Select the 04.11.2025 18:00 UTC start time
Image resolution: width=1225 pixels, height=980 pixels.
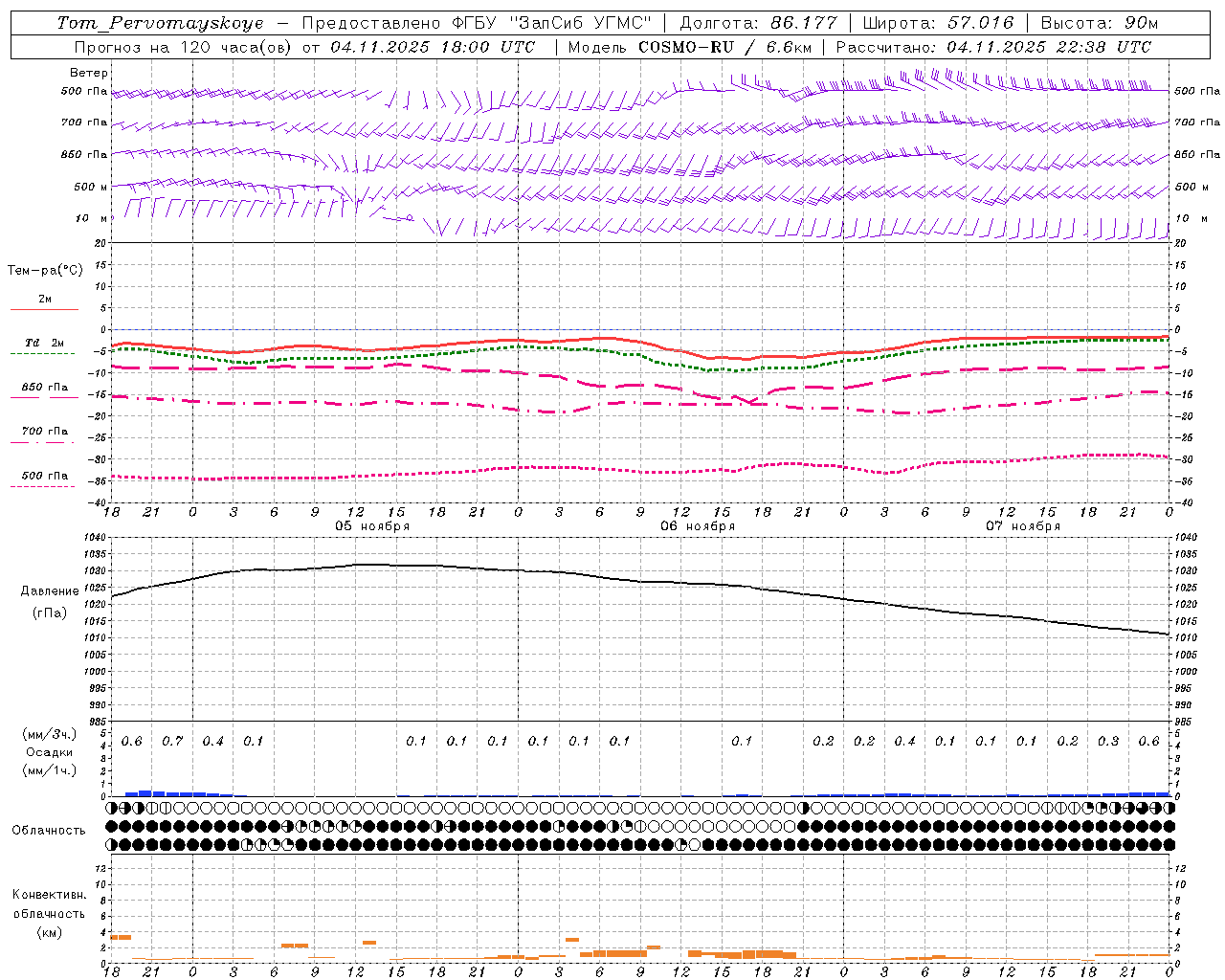point(433,47)
